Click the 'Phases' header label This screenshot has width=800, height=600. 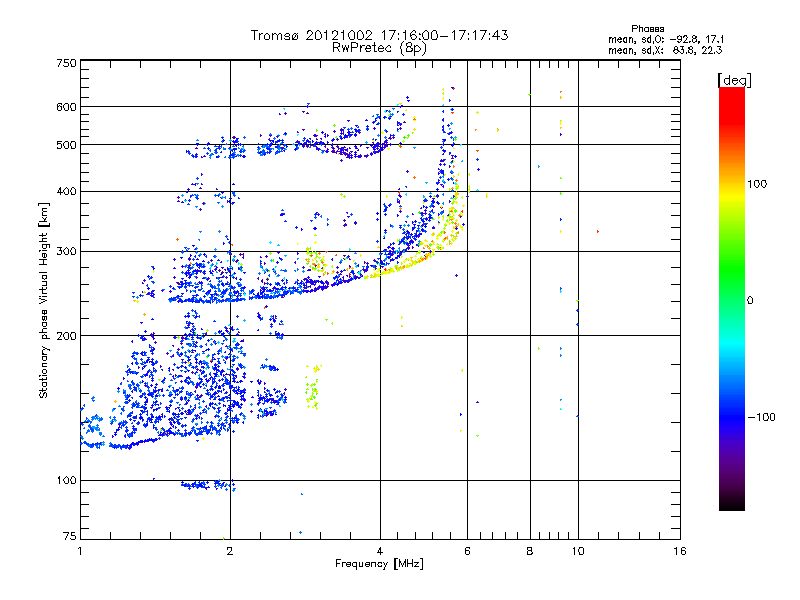pos(647,29)
